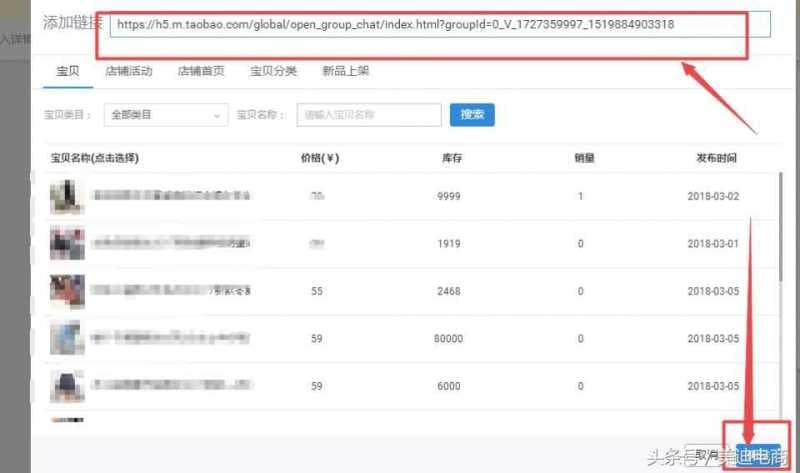Expand the 全部类目 category dropdown

[x=166, y=115]
